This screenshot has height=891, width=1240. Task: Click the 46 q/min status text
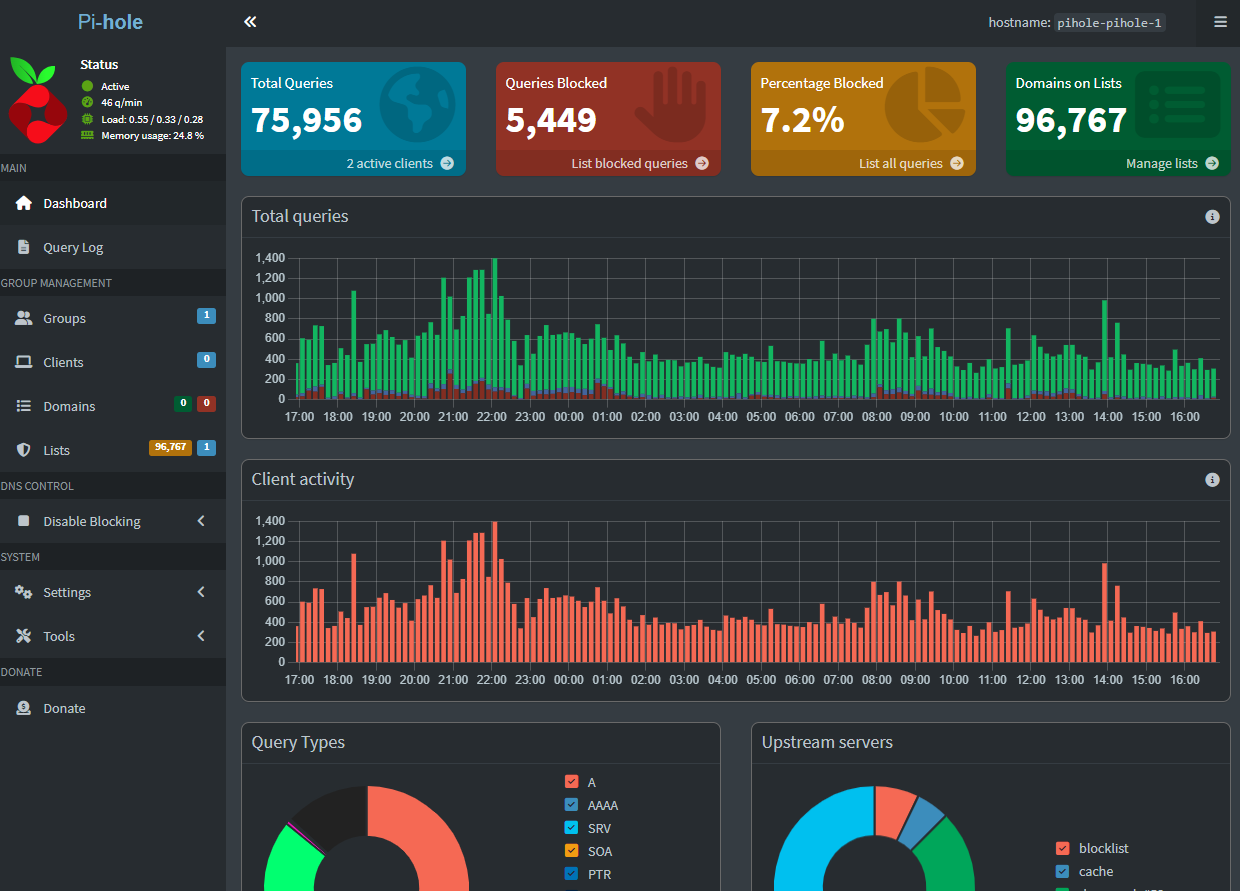[122, 103]
